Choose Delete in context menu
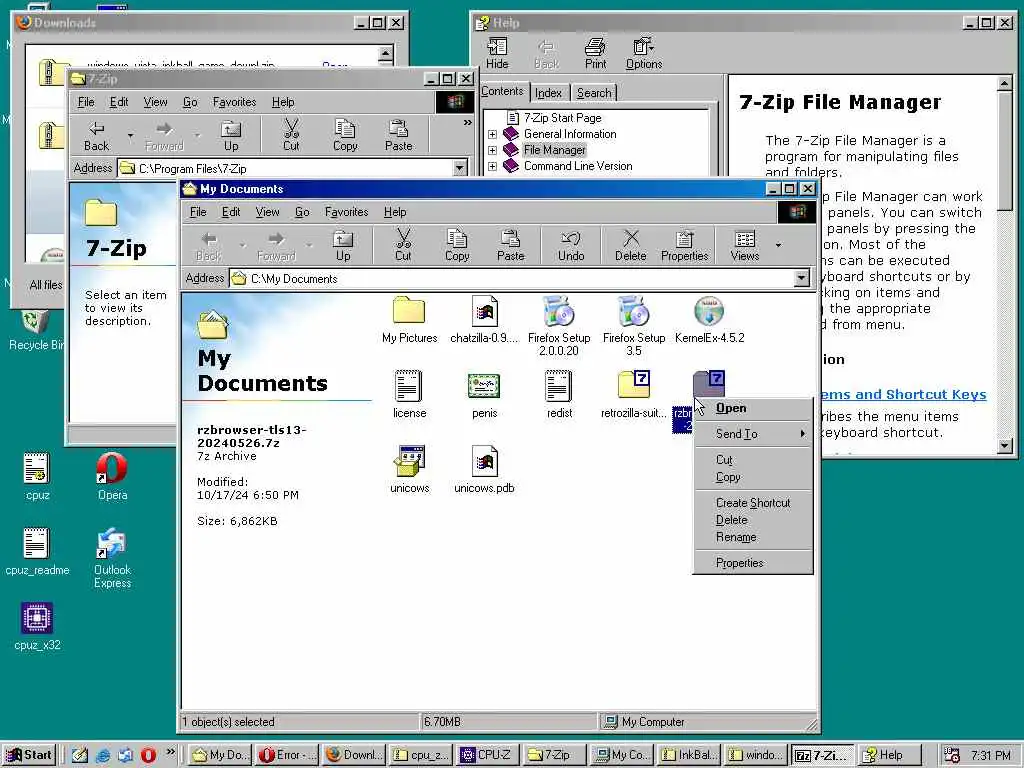Screen dimensions: 1024x768 click(x=754, y=520)
